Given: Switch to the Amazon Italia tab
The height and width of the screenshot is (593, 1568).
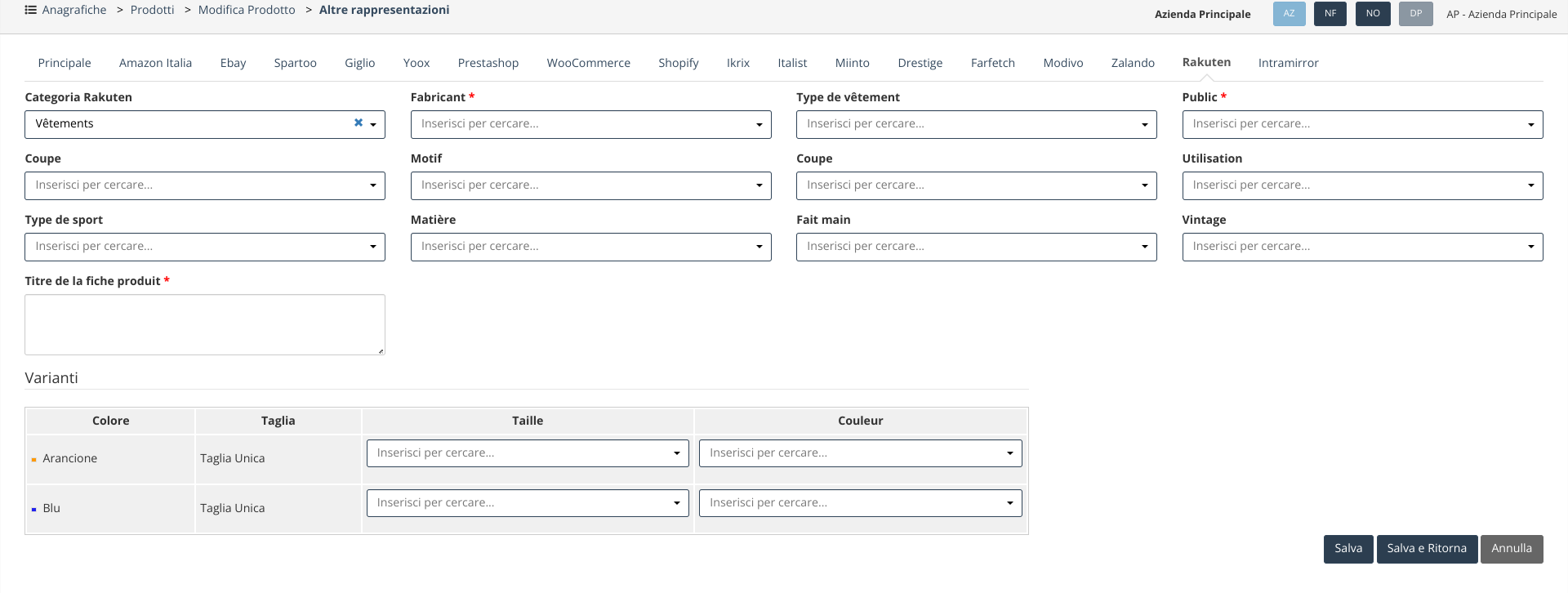Looking at the screenshot, I should click(x=155, y=63).
